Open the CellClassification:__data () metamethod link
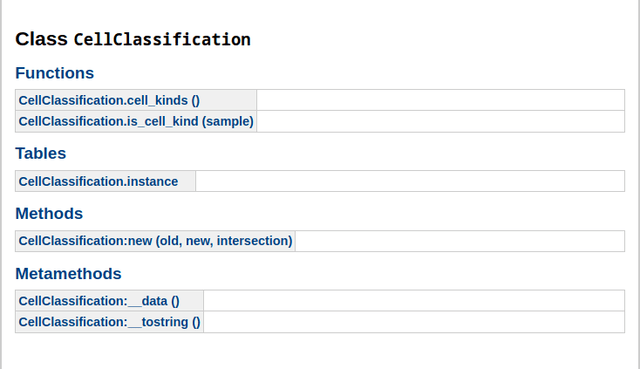This screenshot has width=640, height=369. (x=99, y=301)
